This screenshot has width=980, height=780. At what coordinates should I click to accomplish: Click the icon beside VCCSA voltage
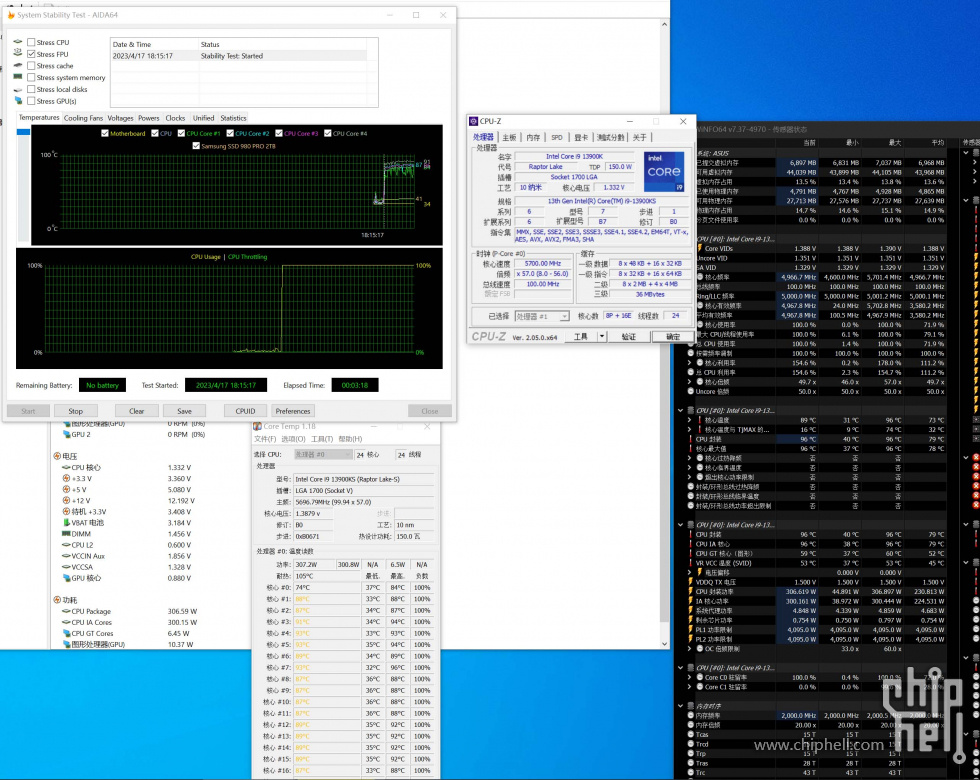point(66,567)
